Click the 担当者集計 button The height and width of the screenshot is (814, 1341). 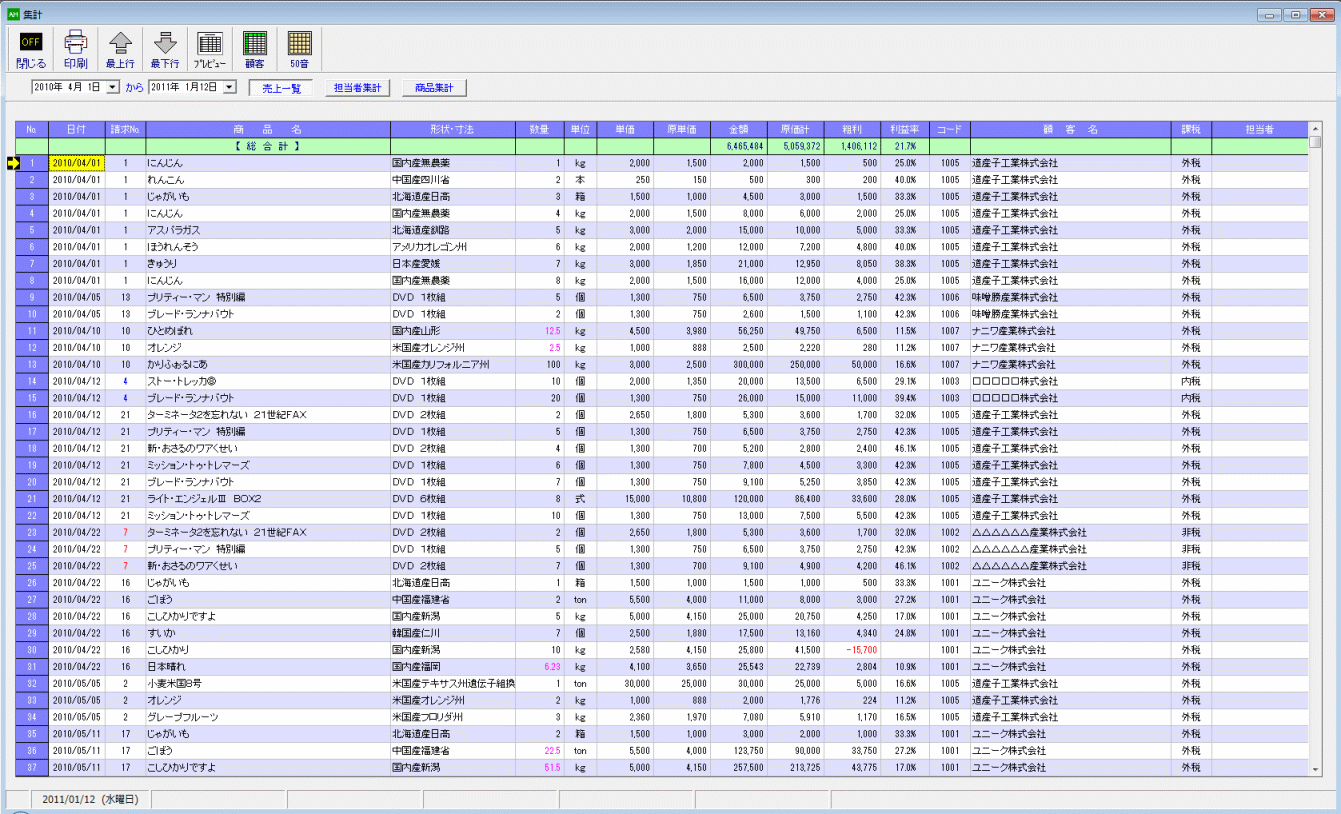357,88
